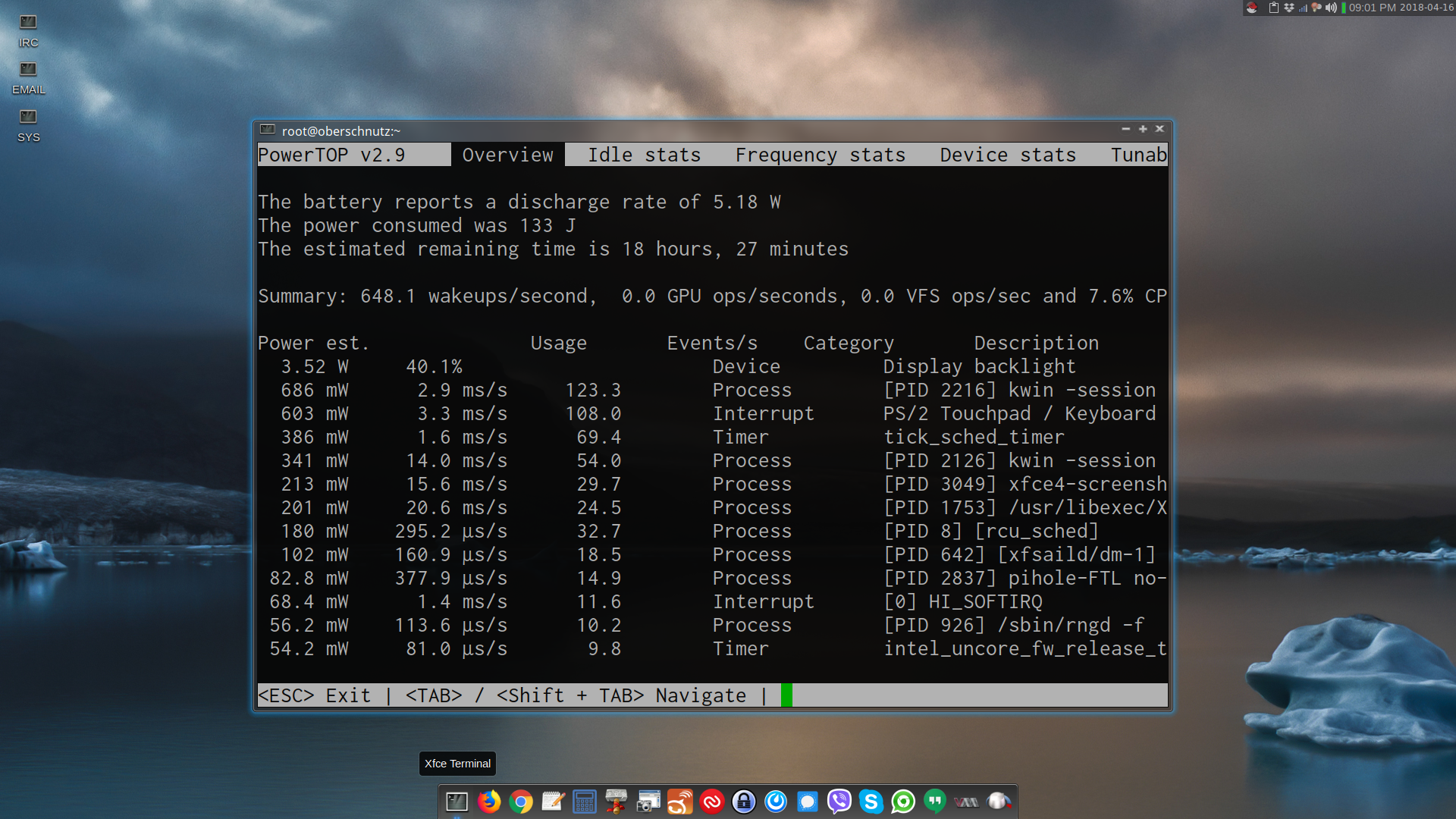This screenshot has height=819, width=1456.
Task: Open the clipboard manager tray icon
Action: 1274,8
